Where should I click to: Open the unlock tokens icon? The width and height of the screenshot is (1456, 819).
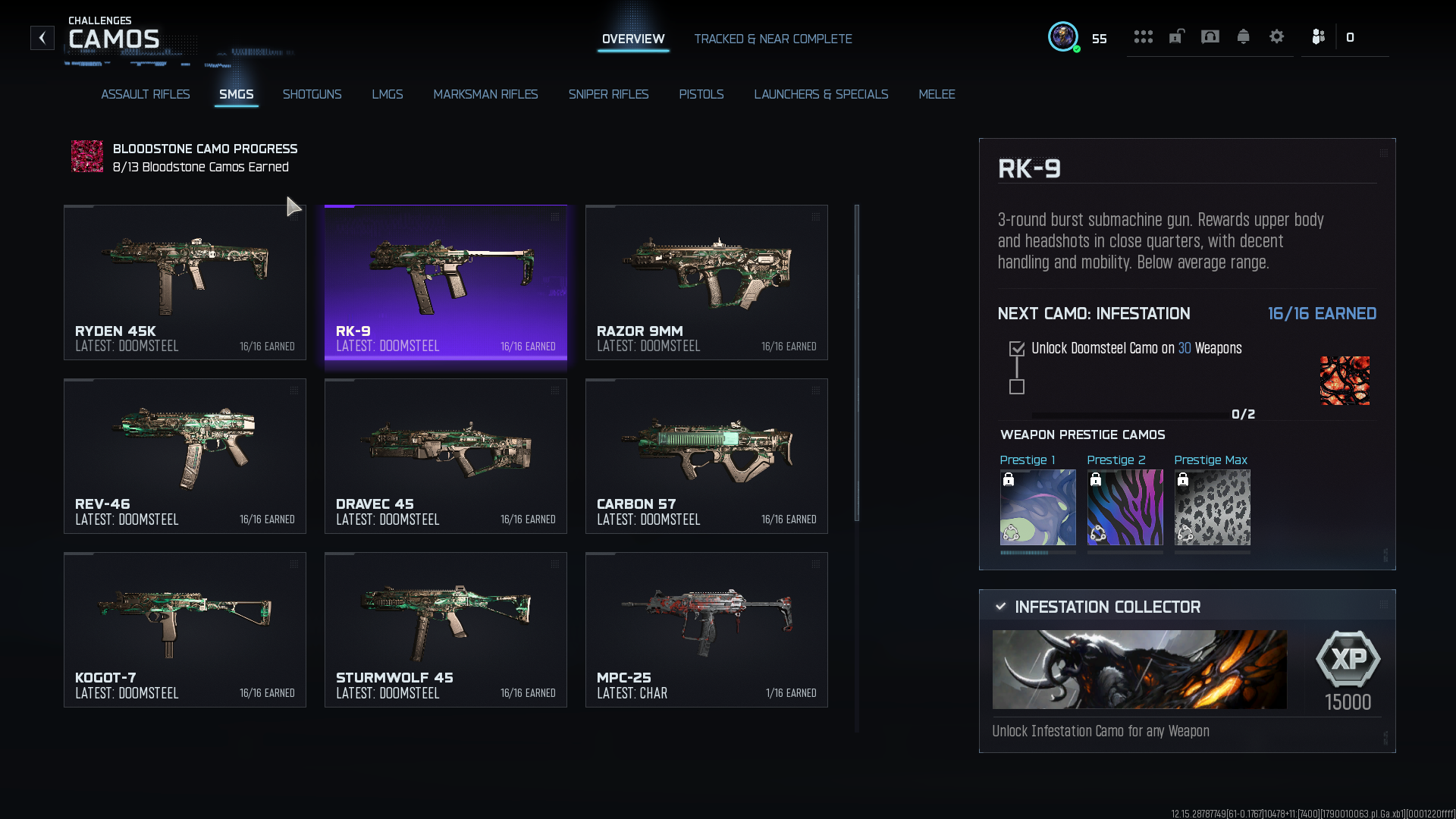pos(1176,36)
